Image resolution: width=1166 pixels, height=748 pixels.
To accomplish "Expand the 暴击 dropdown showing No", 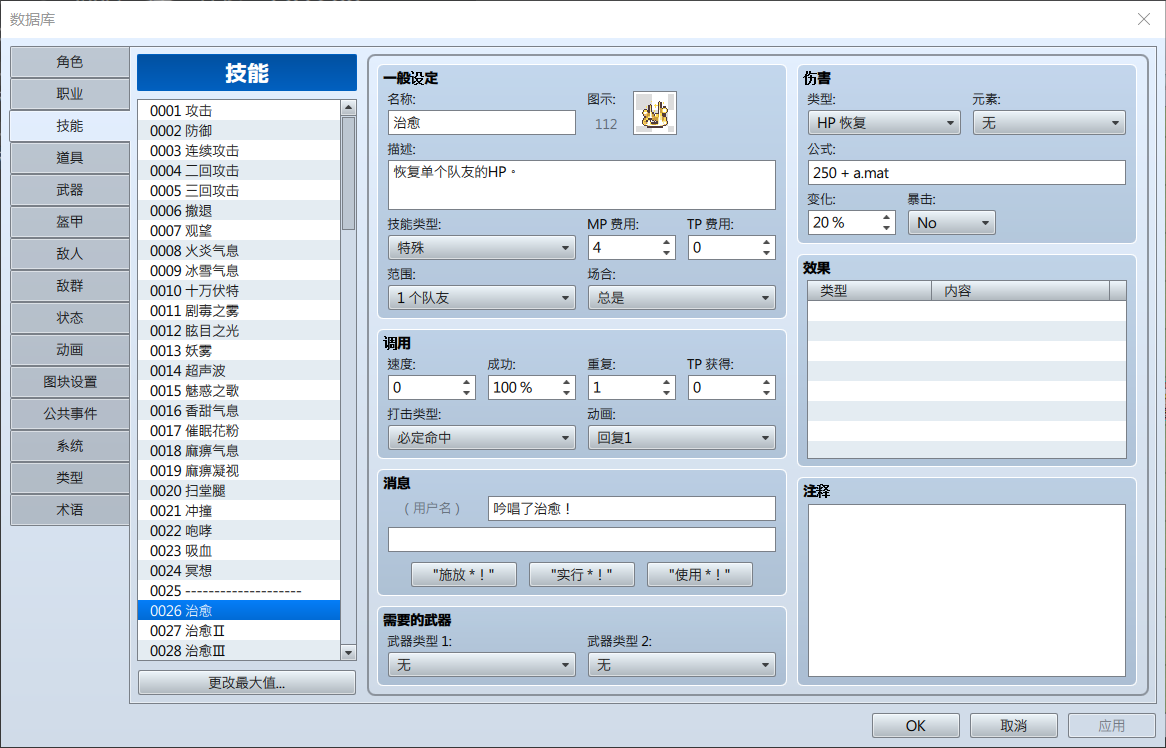I will 951,223.
